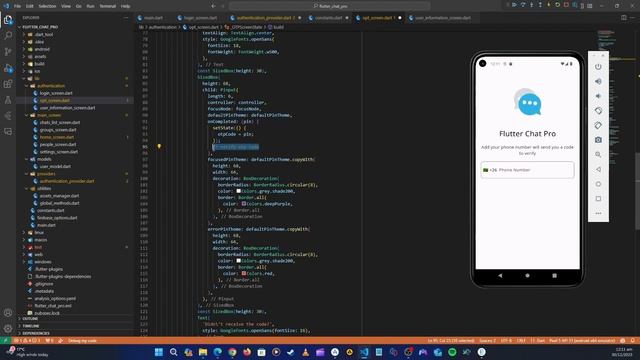
Task: Click first Colors.grey.shade200 swatch near focusedPinTheme
Action: pos(239,191)
